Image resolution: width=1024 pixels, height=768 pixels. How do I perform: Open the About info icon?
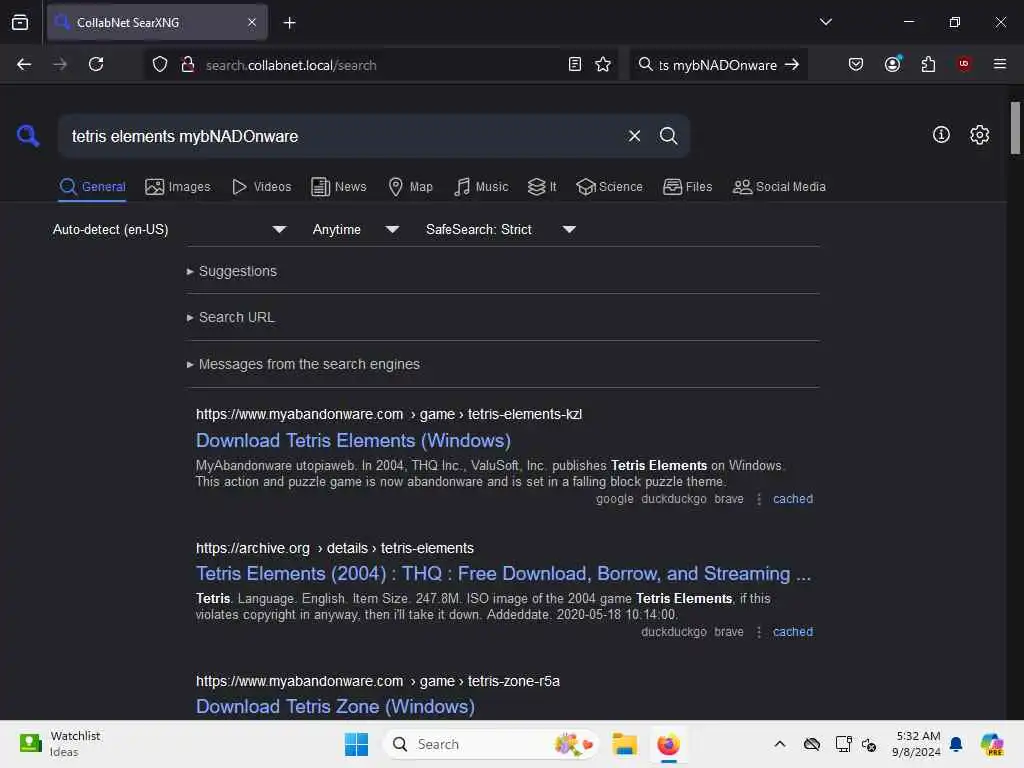(x=941, y=135)
